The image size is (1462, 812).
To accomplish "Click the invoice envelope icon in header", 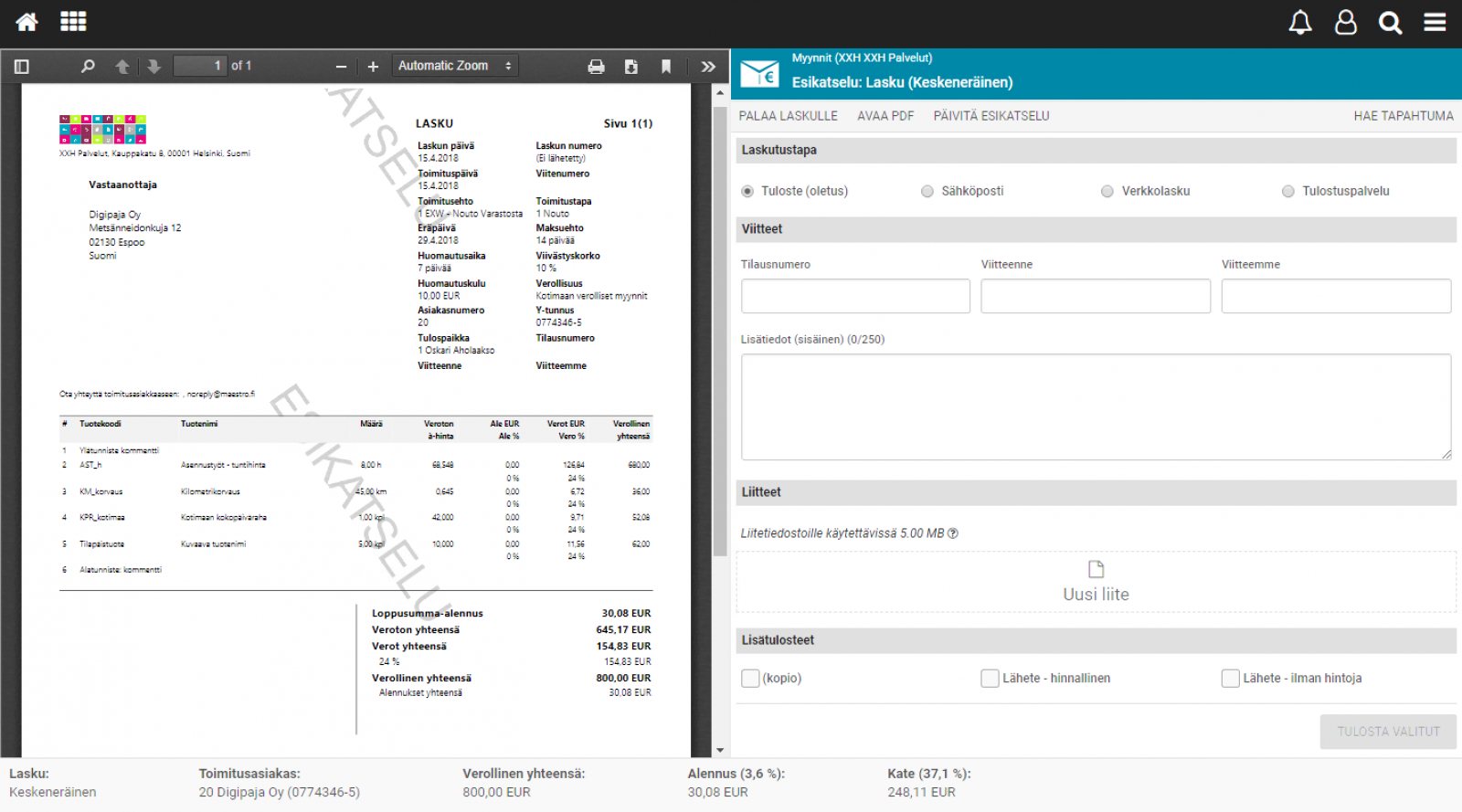I will point(759,73).
